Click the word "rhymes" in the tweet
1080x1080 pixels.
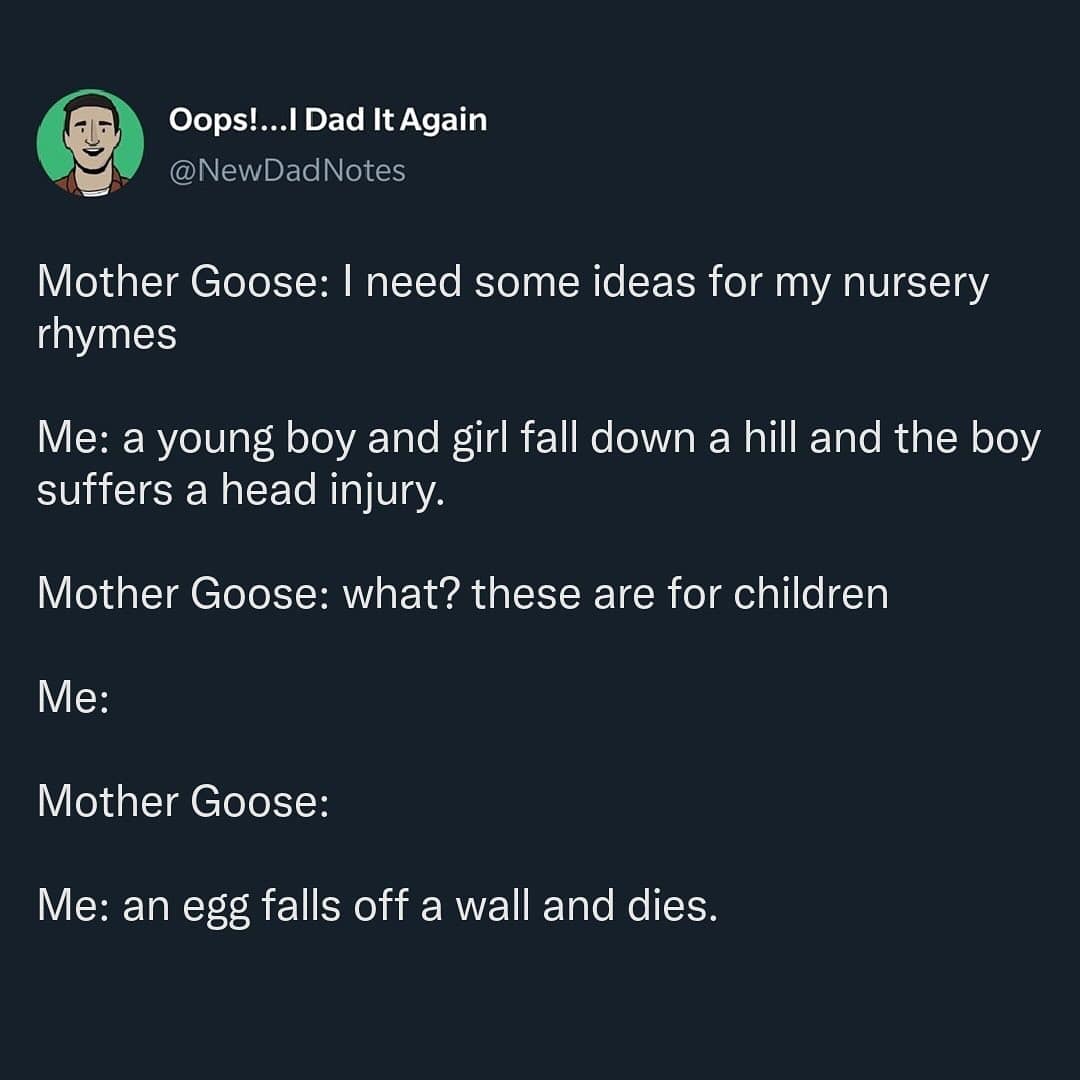point(107,334)
